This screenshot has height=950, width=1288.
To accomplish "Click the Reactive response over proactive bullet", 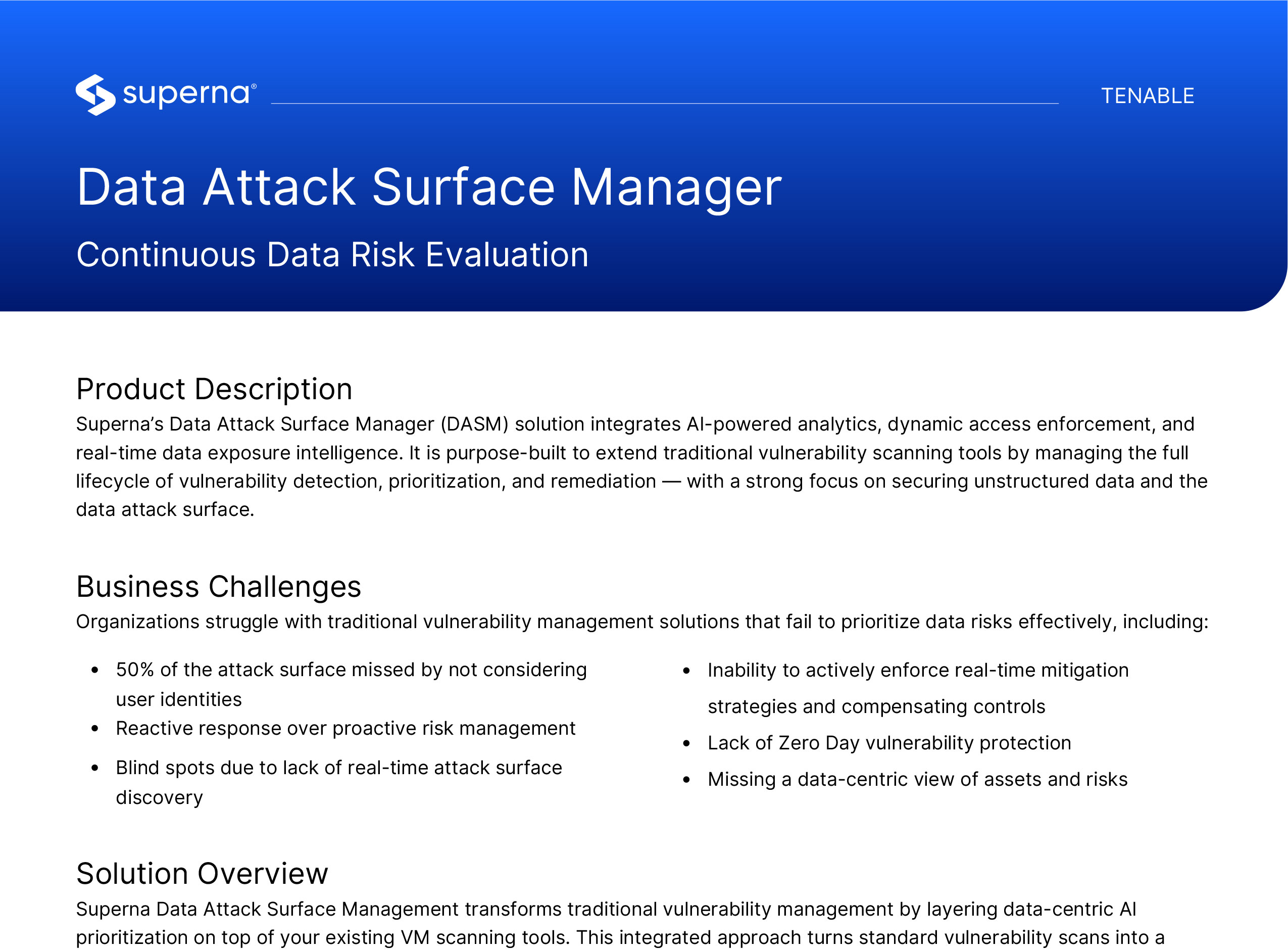I will coord(345,729).
